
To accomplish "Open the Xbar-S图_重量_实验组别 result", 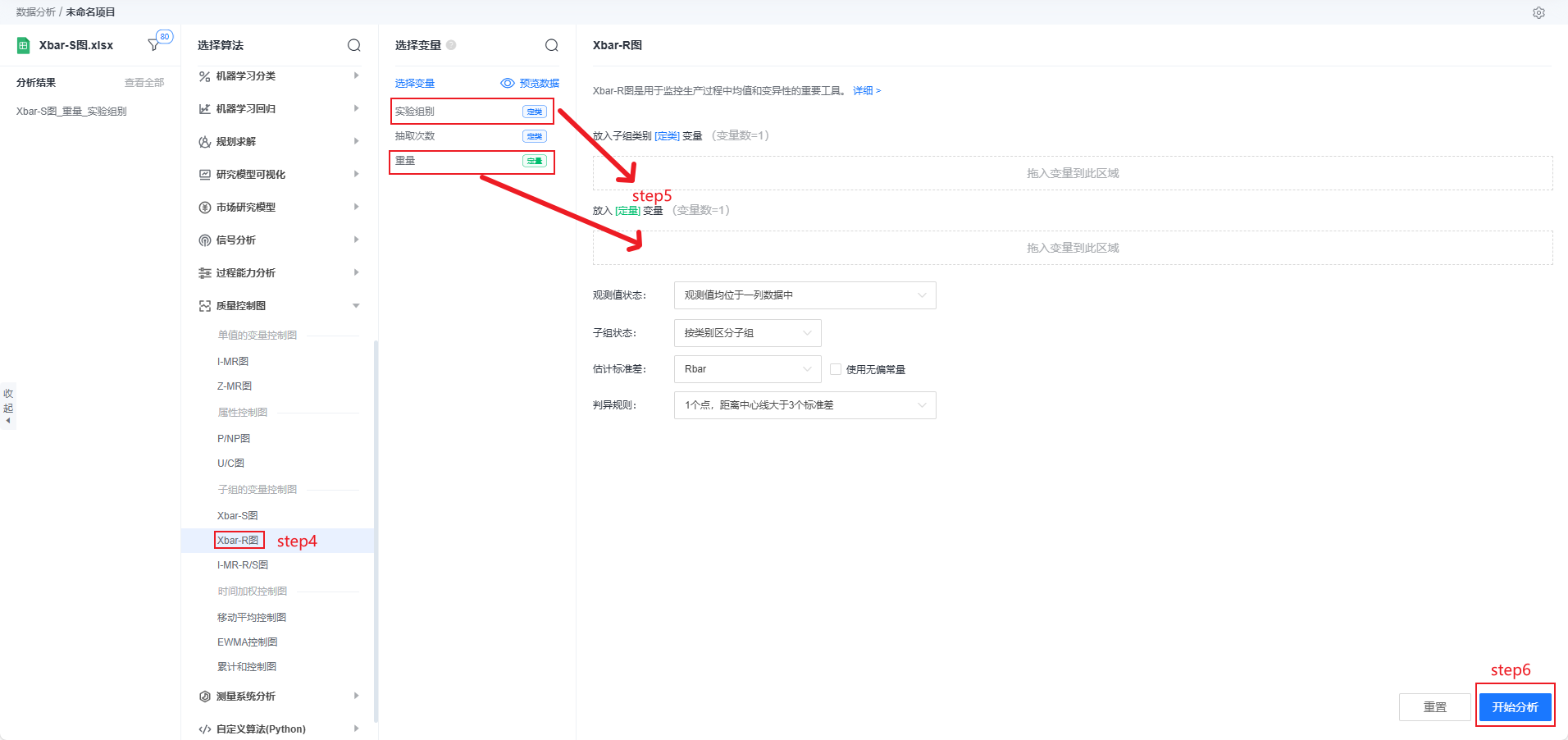I will click(71, 112).
